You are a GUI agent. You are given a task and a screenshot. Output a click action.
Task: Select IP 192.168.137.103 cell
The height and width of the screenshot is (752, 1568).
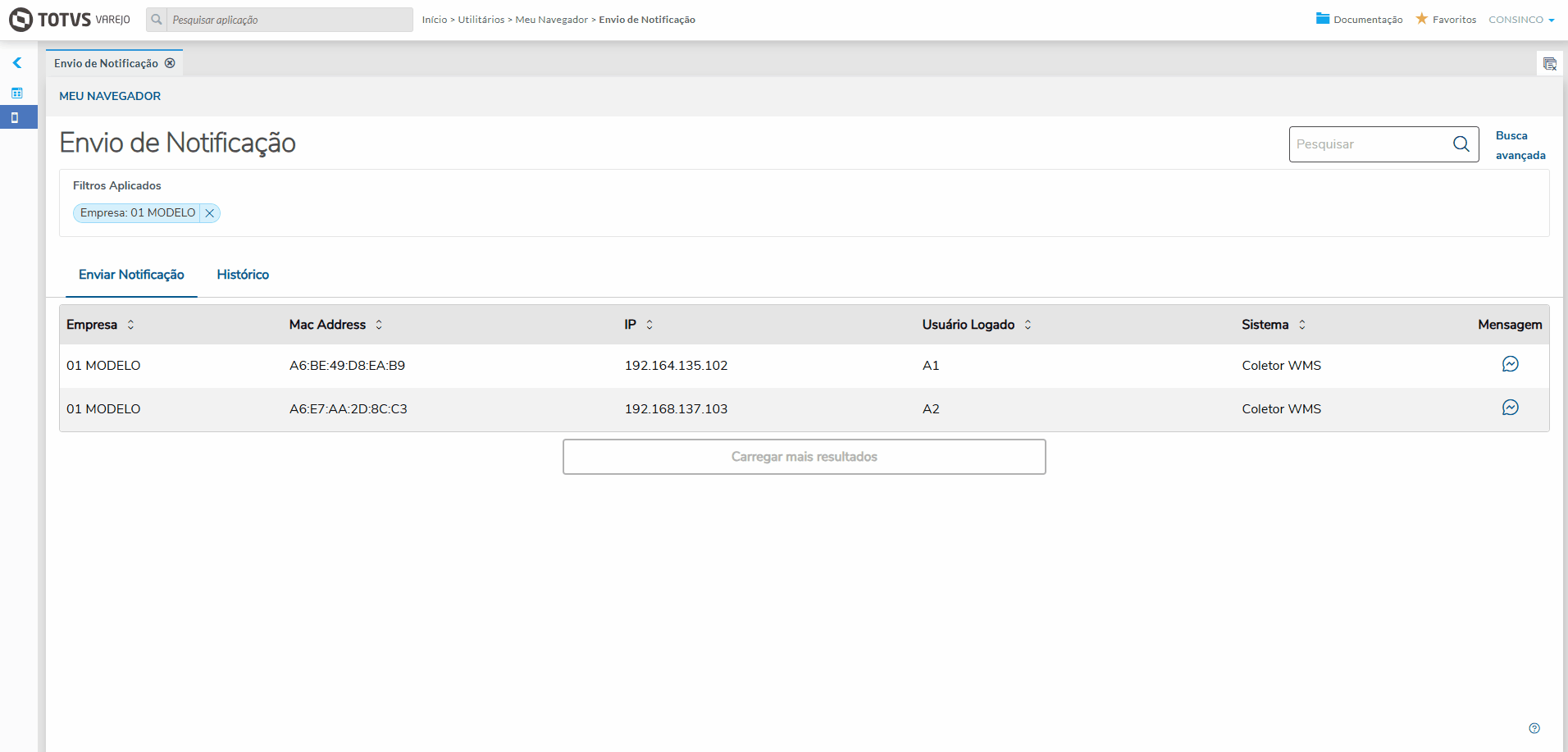click(677, 409)
